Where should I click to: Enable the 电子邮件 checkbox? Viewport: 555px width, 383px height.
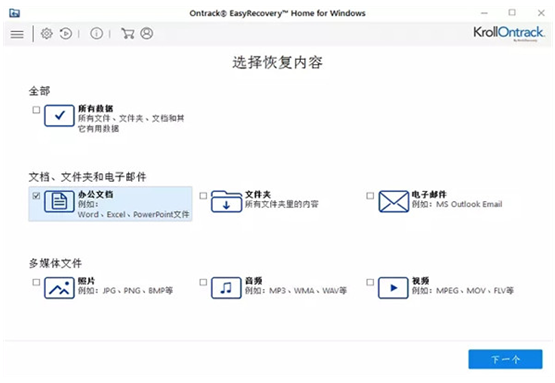(370, 196)
